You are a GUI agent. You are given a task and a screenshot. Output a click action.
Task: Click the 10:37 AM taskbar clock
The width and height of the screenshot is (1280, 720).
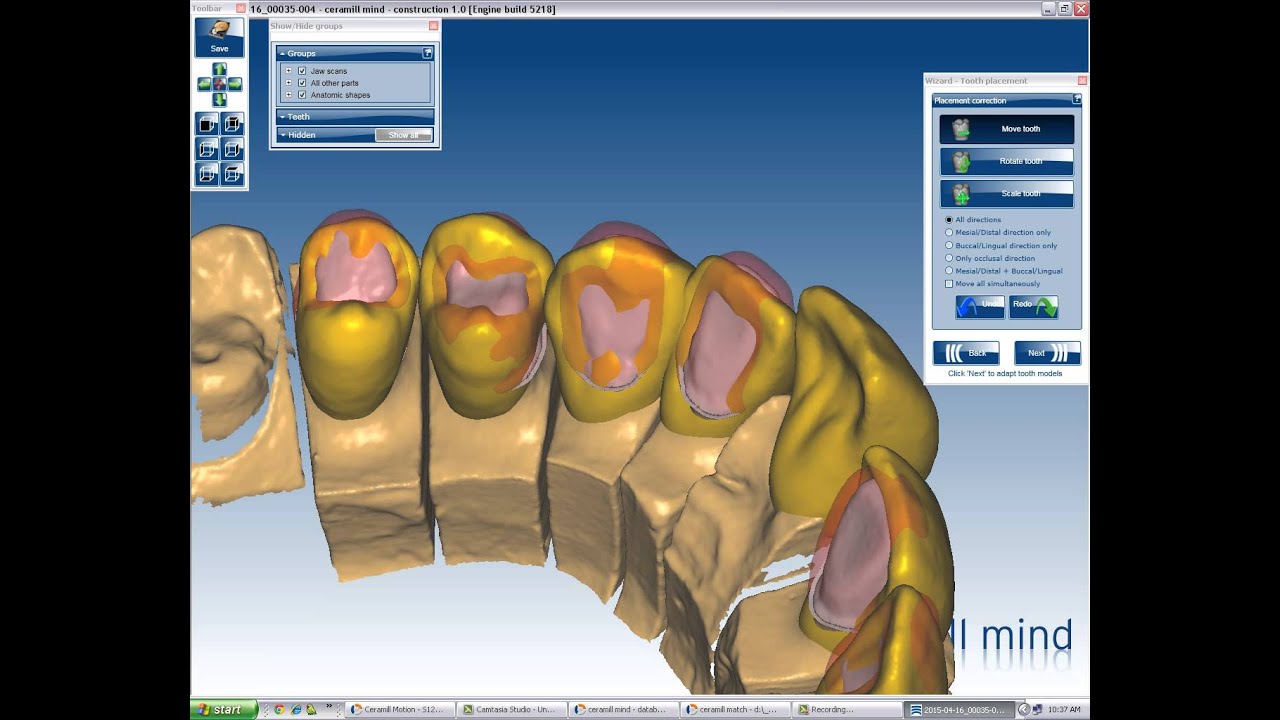tap(1063, 710)
